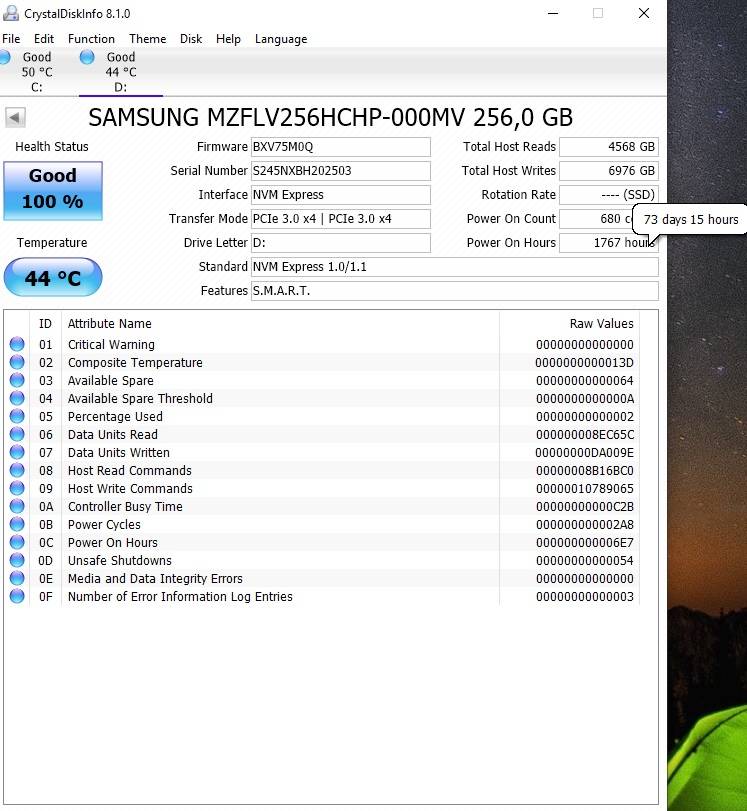Click status icon for Critical Warning row
The width and height of the screenshot is (747, 811).
click(17, 344)
